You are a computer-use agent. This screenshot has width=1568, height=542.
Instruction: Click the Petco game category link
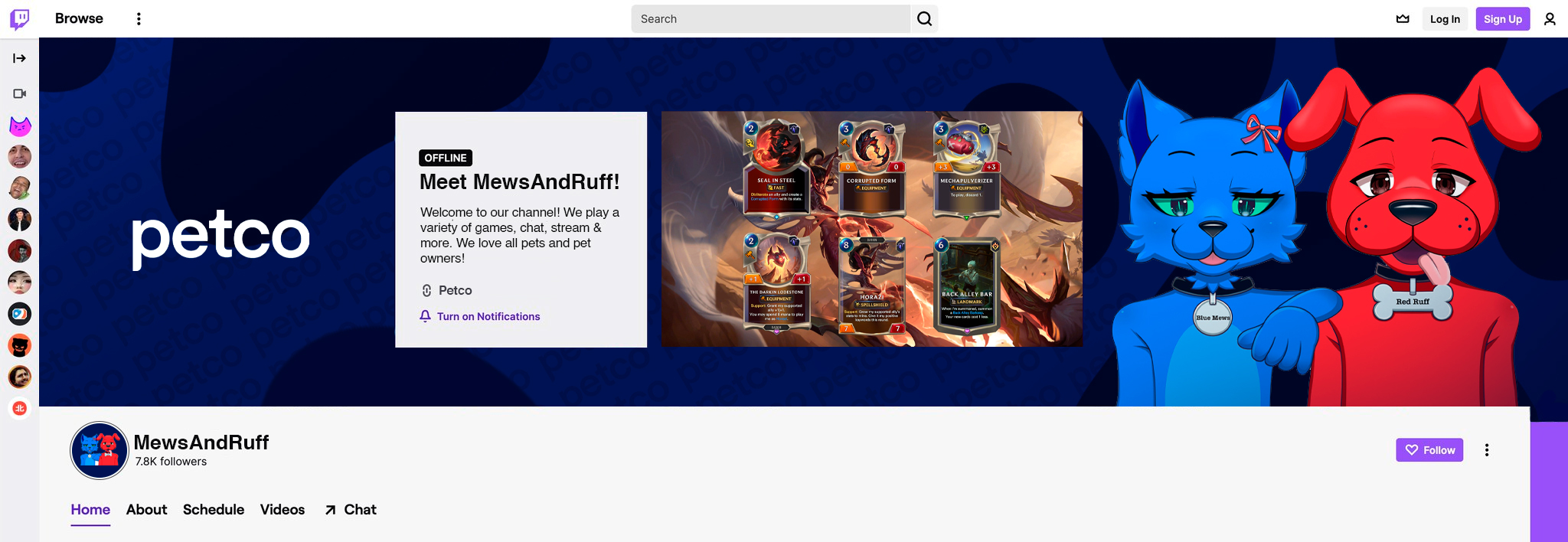pyautogui.click(x=455, y=290)
